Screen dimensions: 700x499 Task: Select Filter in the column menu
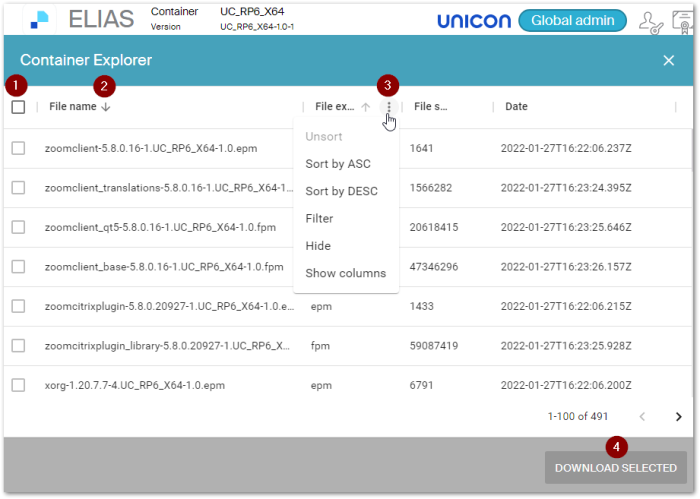click(319, 218)
